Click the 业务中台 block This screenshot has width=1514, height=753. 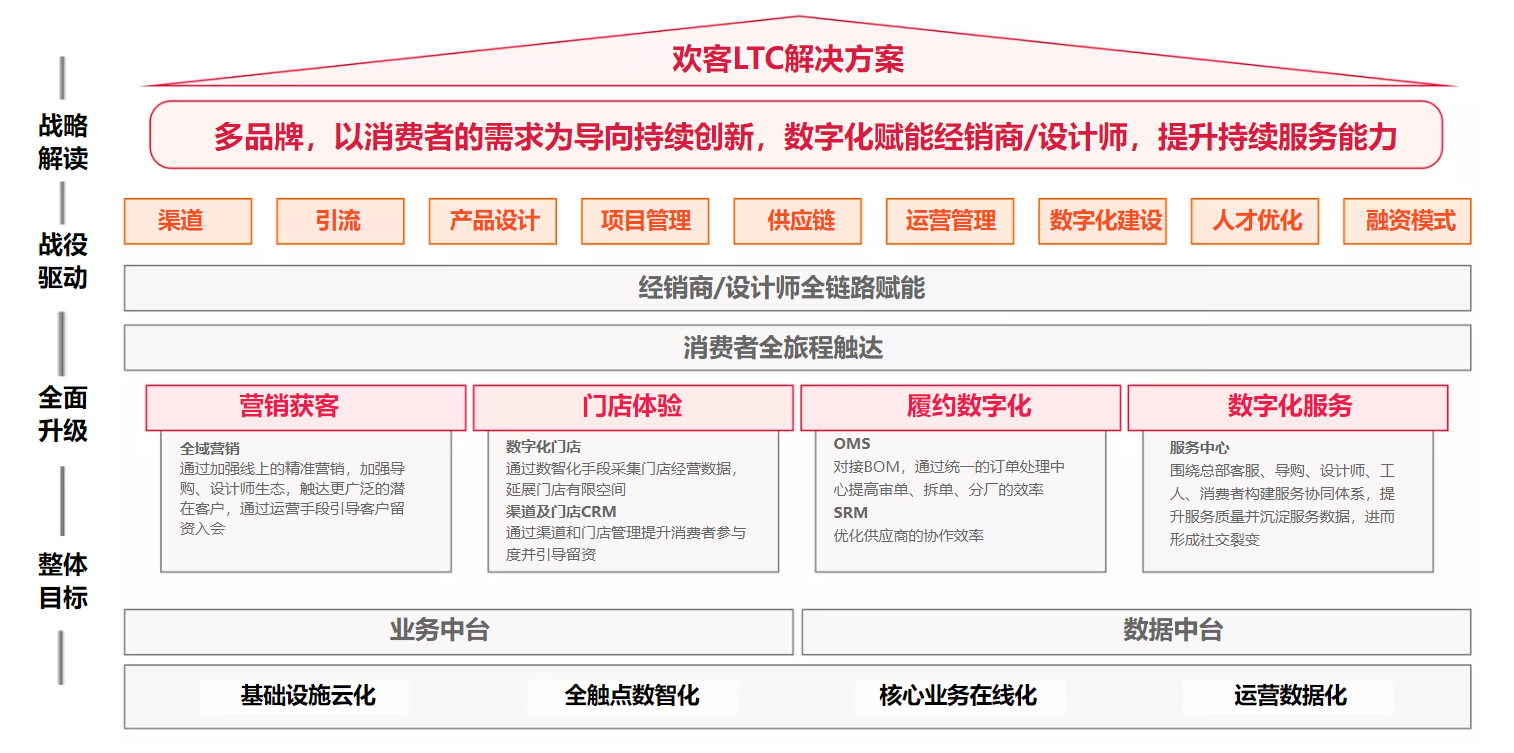[458, 631]
